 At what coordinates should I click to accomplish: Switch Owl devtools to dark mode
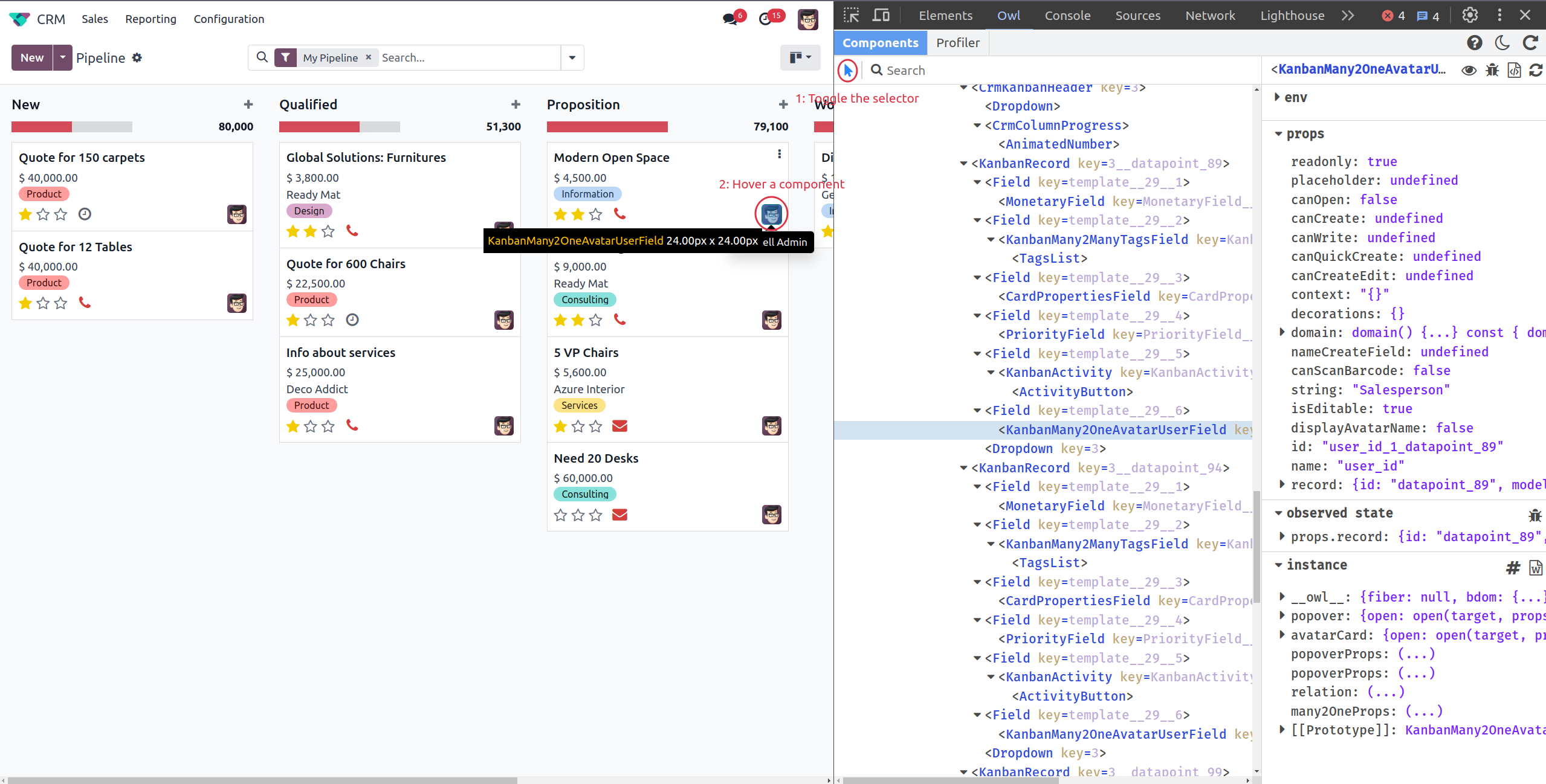tap(1502, 43)
